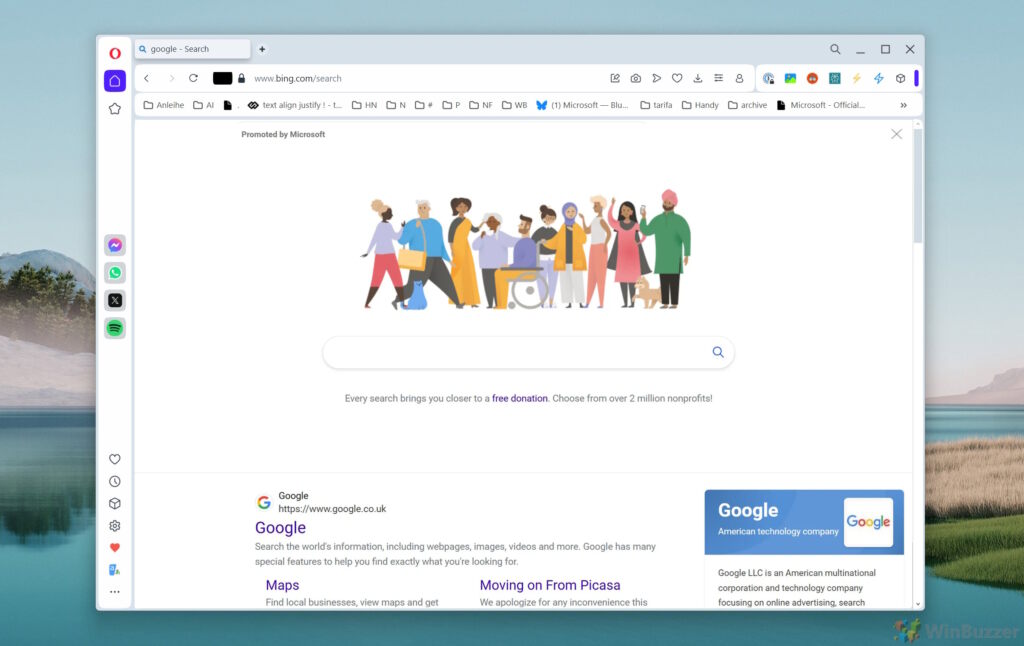This screenshot has height=646, width=1024.
Task: Open a new tab with plus button
Action: [x=262, y=49]
